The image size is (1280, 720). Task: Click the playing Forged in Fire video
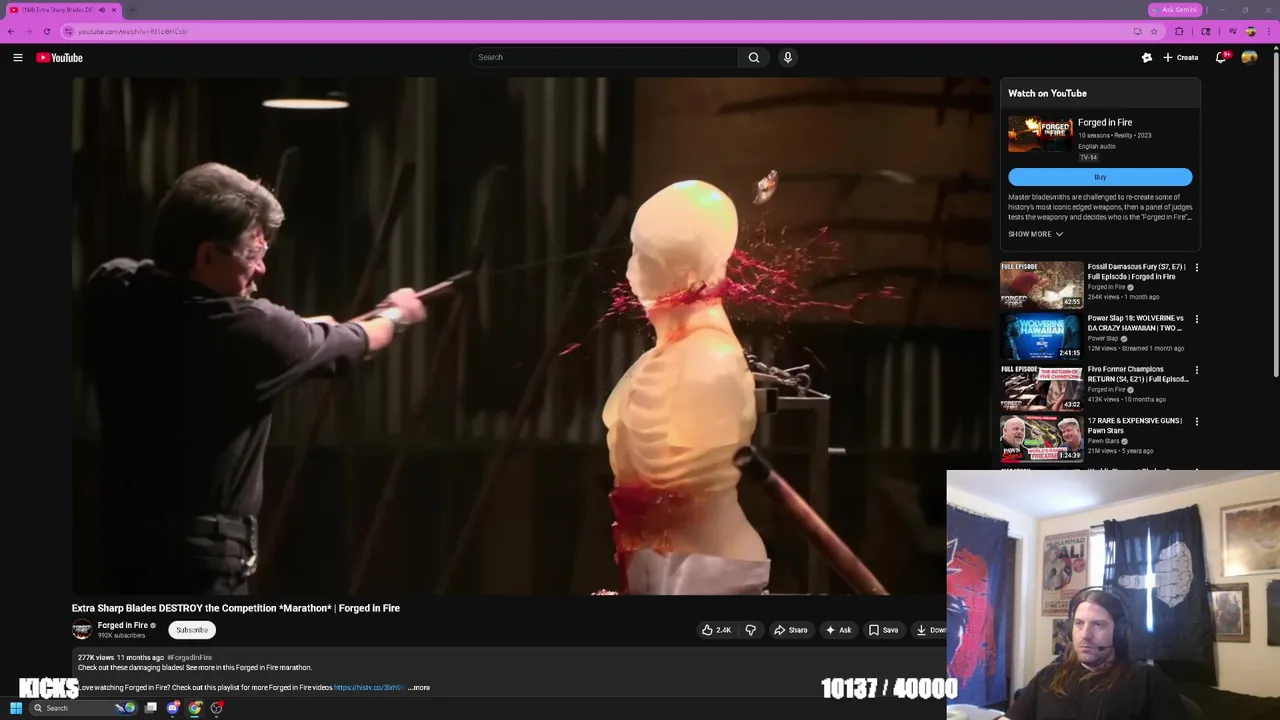[533, 336]
